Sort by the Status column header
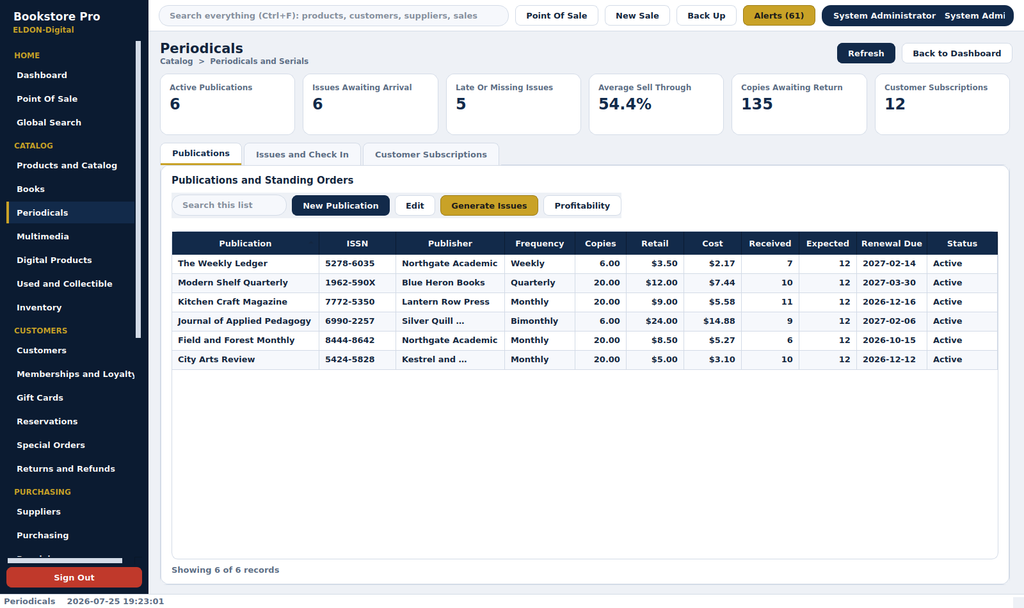Image resolution: width=1024 pixels, height=608 pixels. click(962, 244)
